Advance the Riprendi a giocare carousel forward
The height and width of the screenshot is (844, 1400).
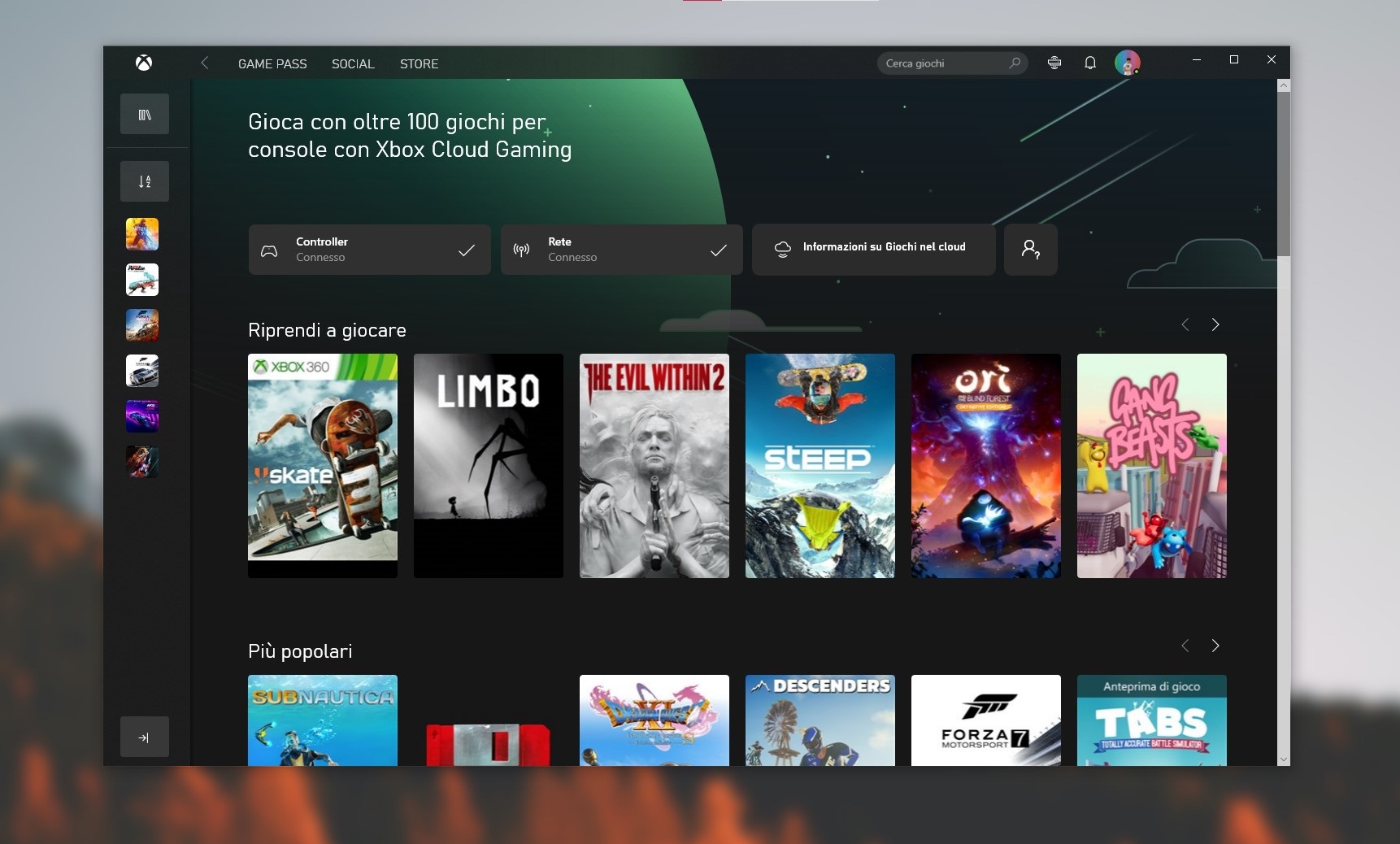pyautogui.click(x=1216, y=324)
